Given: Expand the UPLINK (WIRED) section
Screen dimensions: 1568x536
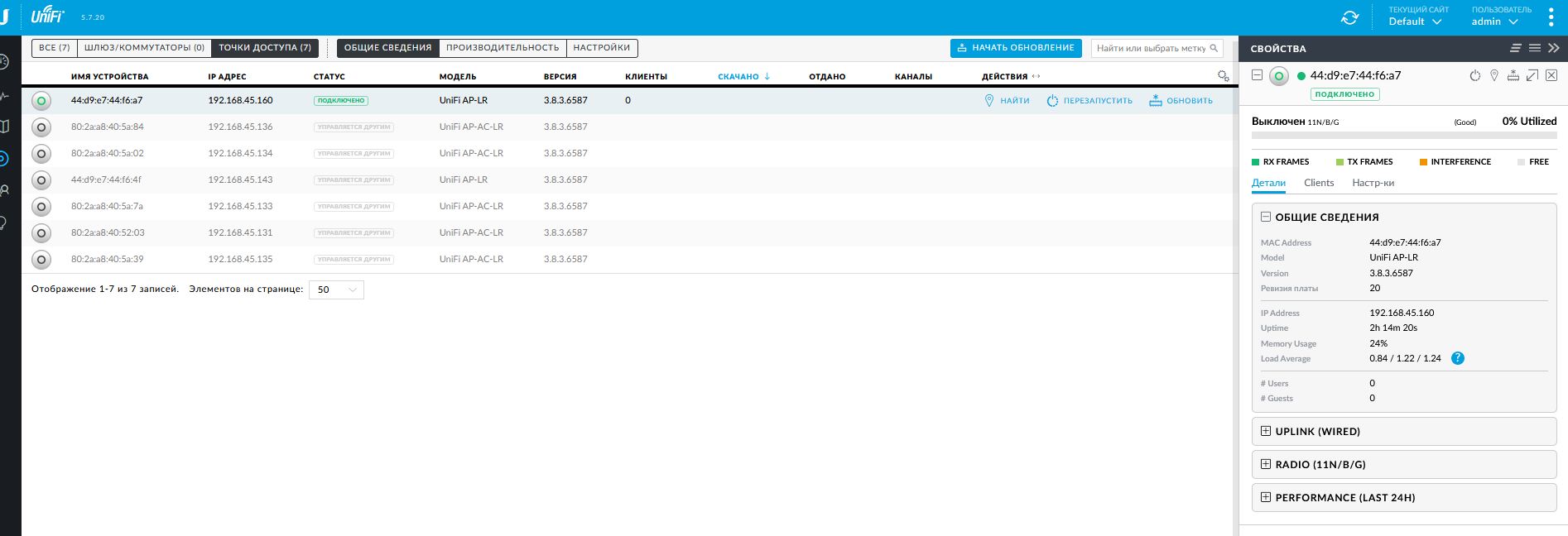Looking at the screenshot, I should pos(1265,431).
